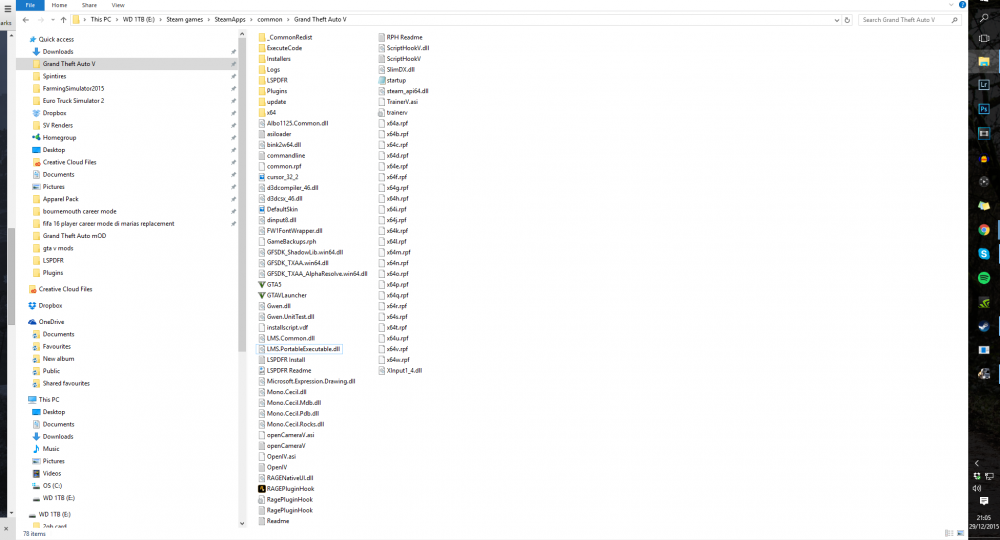
Task: Select Creative Cloud Files under Quick access
Action: click(x=70, y=162)
